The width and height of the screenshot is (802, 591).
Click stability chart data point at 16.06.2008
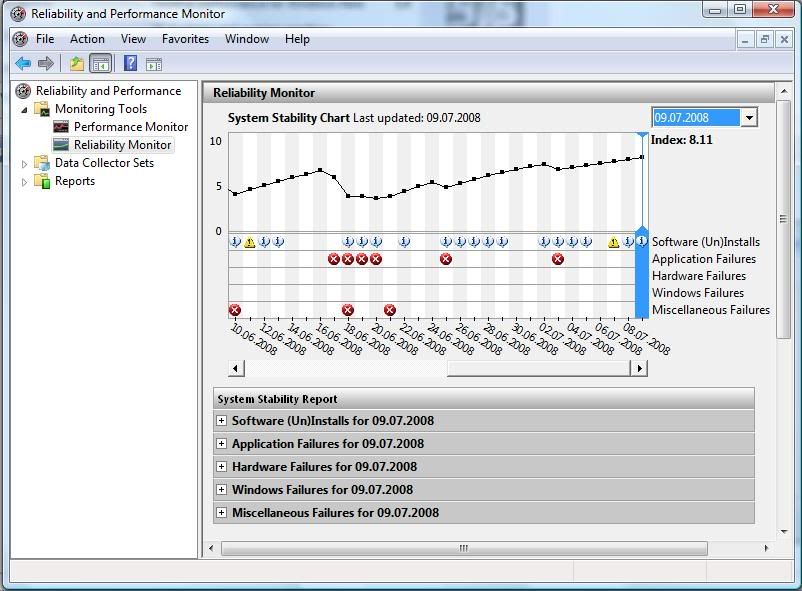(320, 170)
